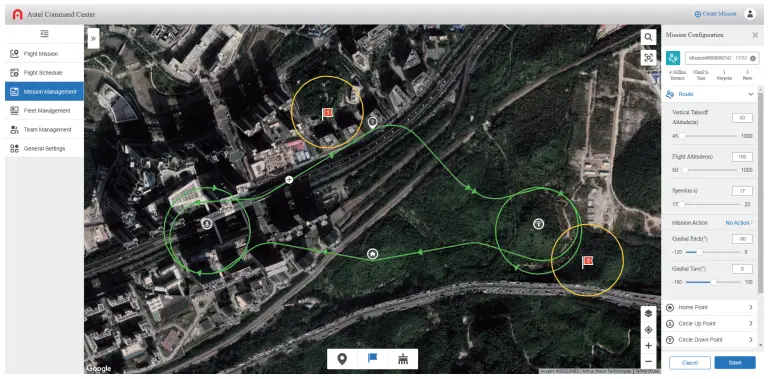This screenshot has width=768, height=379.
Task: Select Mission Management in sidebar
Action: pos(45,92)
